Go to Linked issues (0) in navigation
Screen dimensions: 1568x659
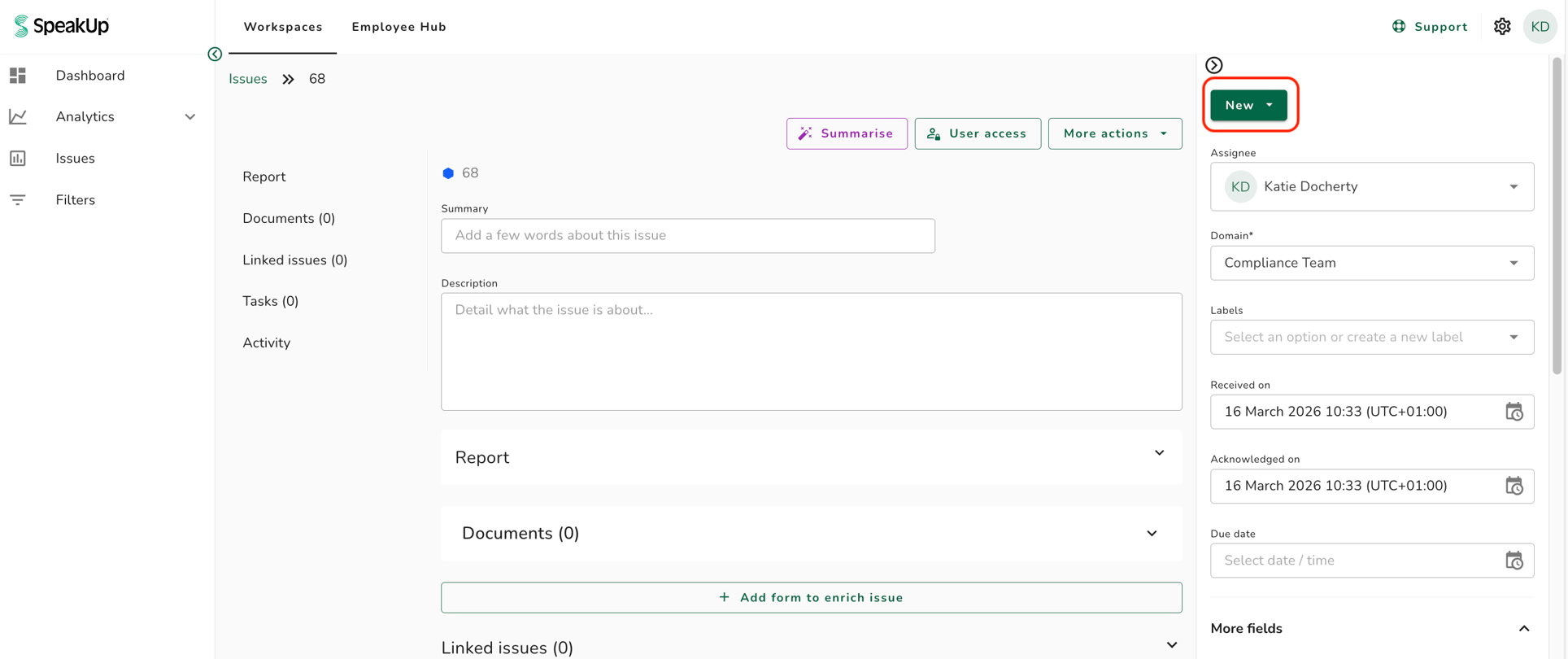click(295, 260)
